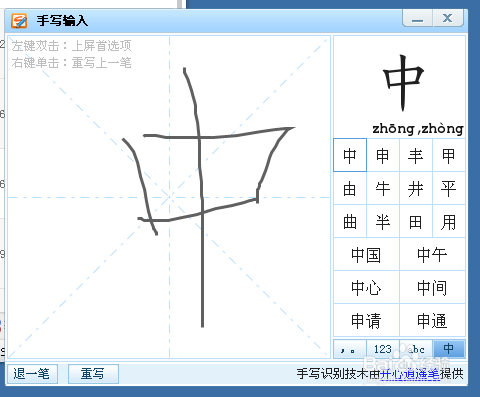Select candidate character 丰
Image resolution: width=480 pixels, height=397 pixels.
click(416, 155)
